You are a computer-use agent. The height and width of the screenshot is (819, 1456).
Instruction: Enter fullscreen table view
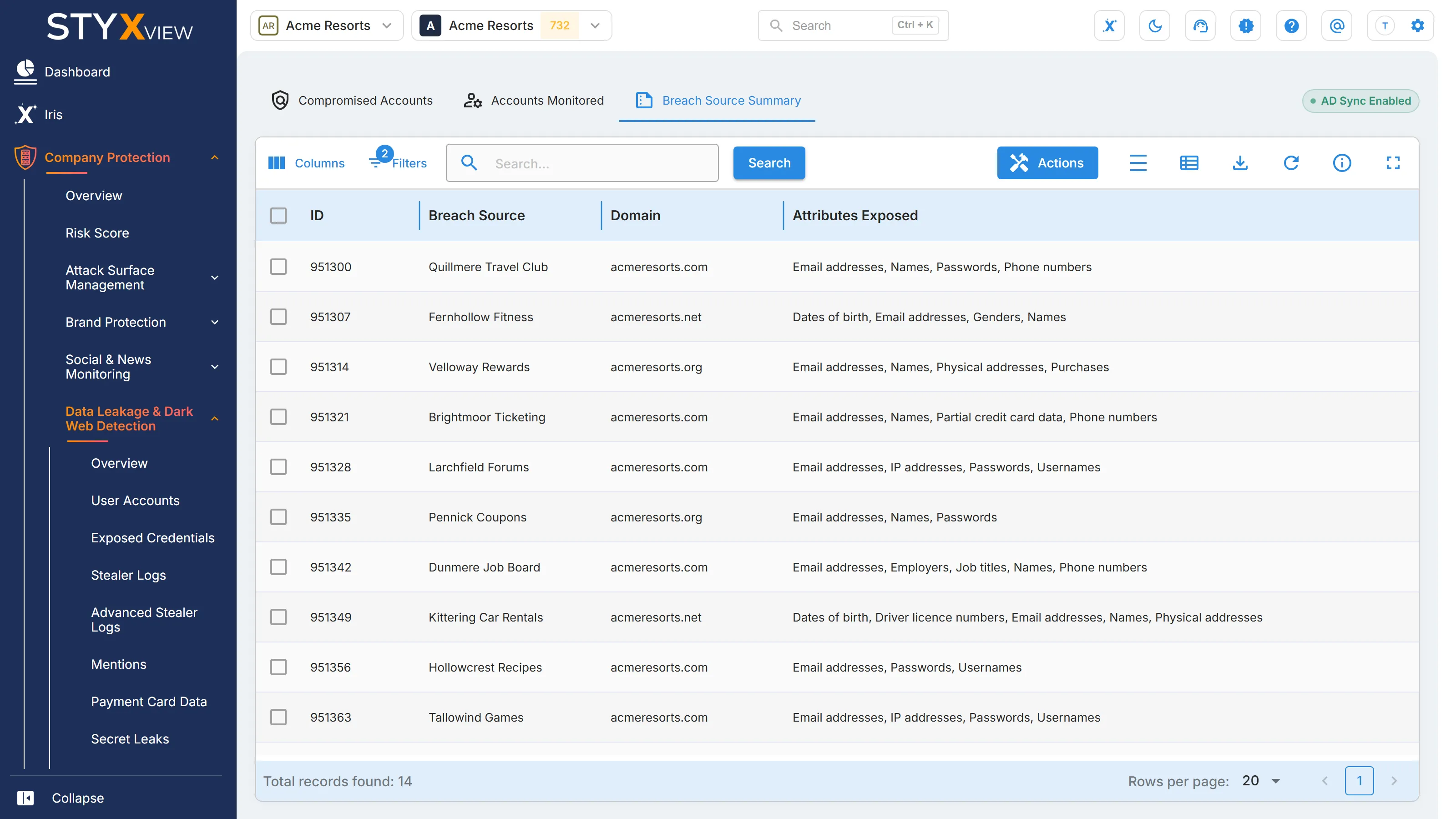pos(1393,163)
